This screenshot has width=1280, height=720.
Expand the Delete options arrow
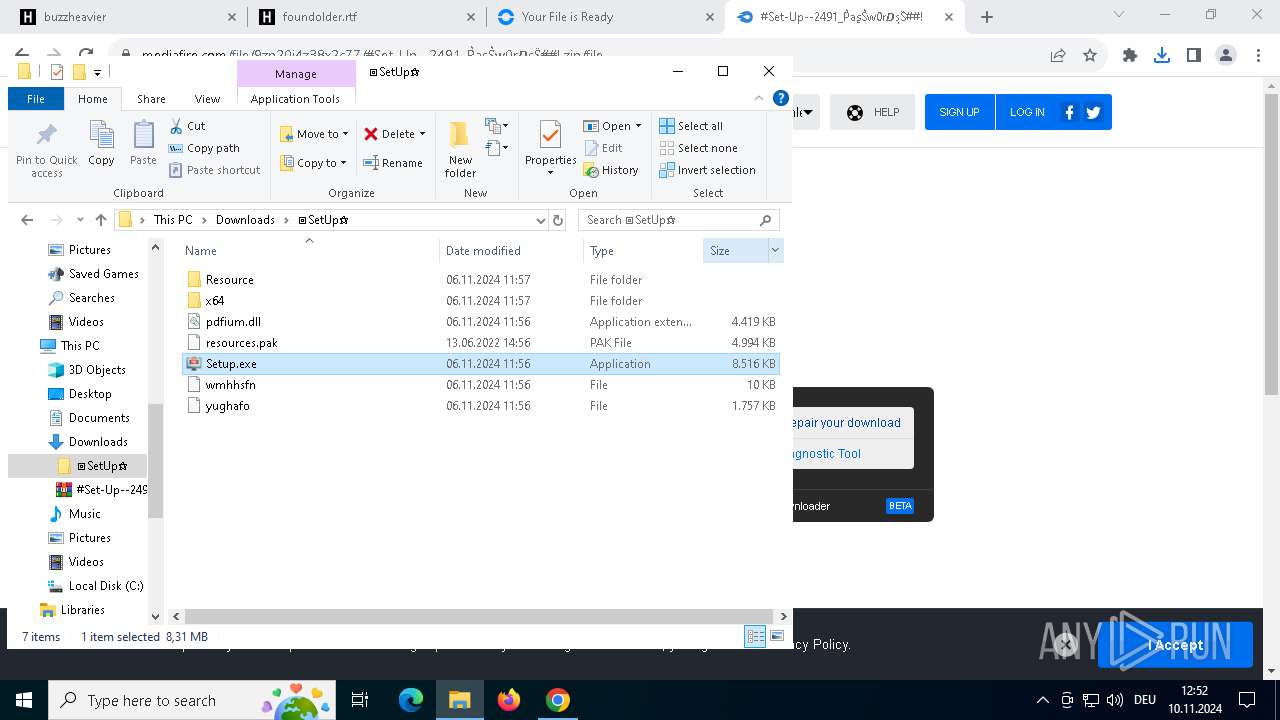pos(422,134)
